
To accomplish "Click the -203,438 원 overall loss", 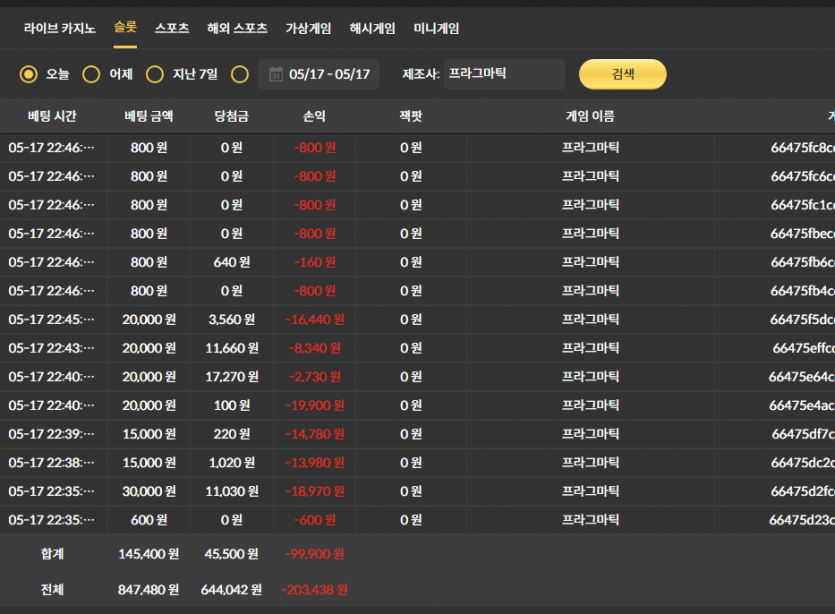I will tap(315, 590).
